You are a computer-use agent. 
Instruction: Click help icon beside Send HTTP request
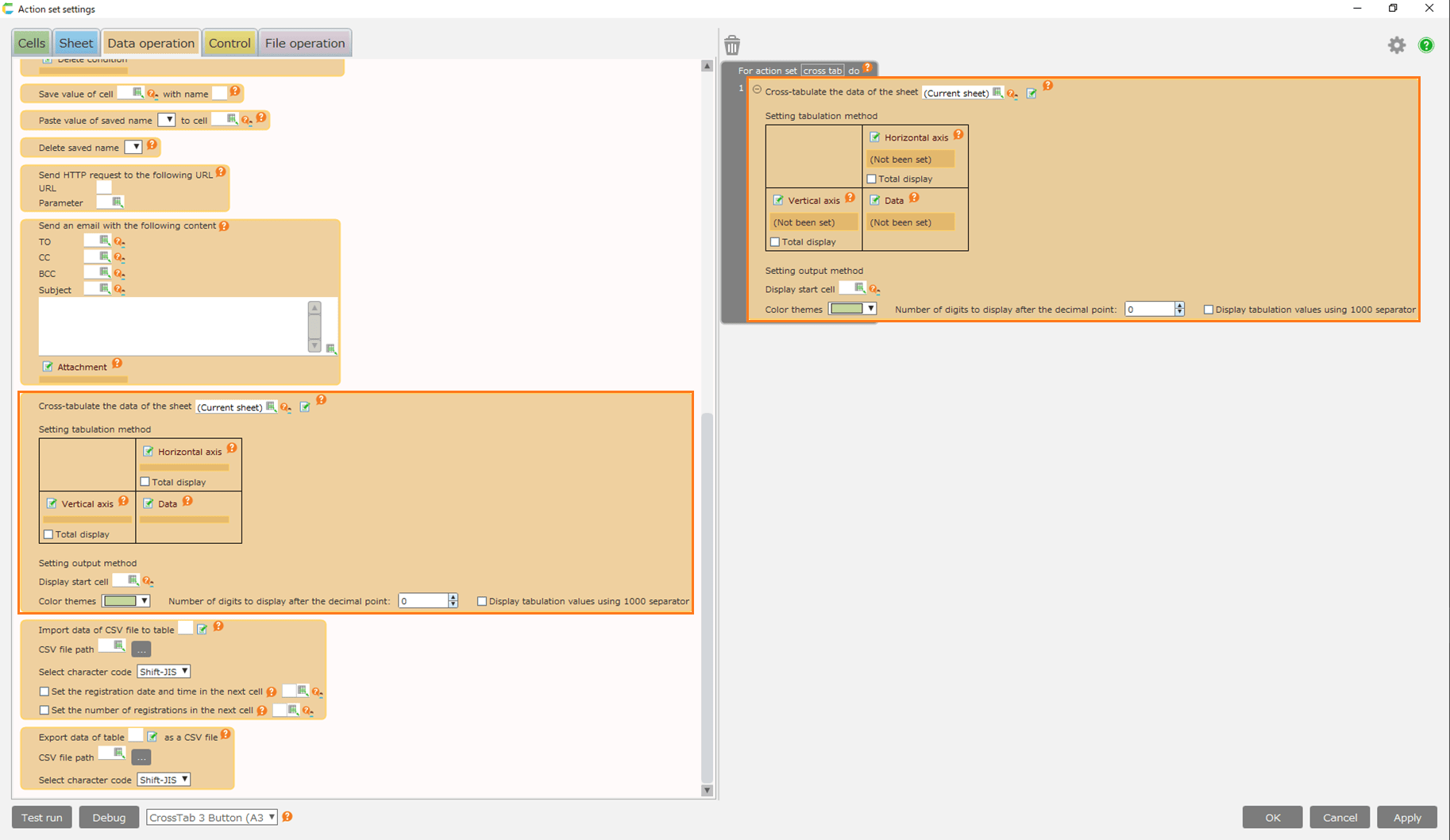tap(222, 171)
